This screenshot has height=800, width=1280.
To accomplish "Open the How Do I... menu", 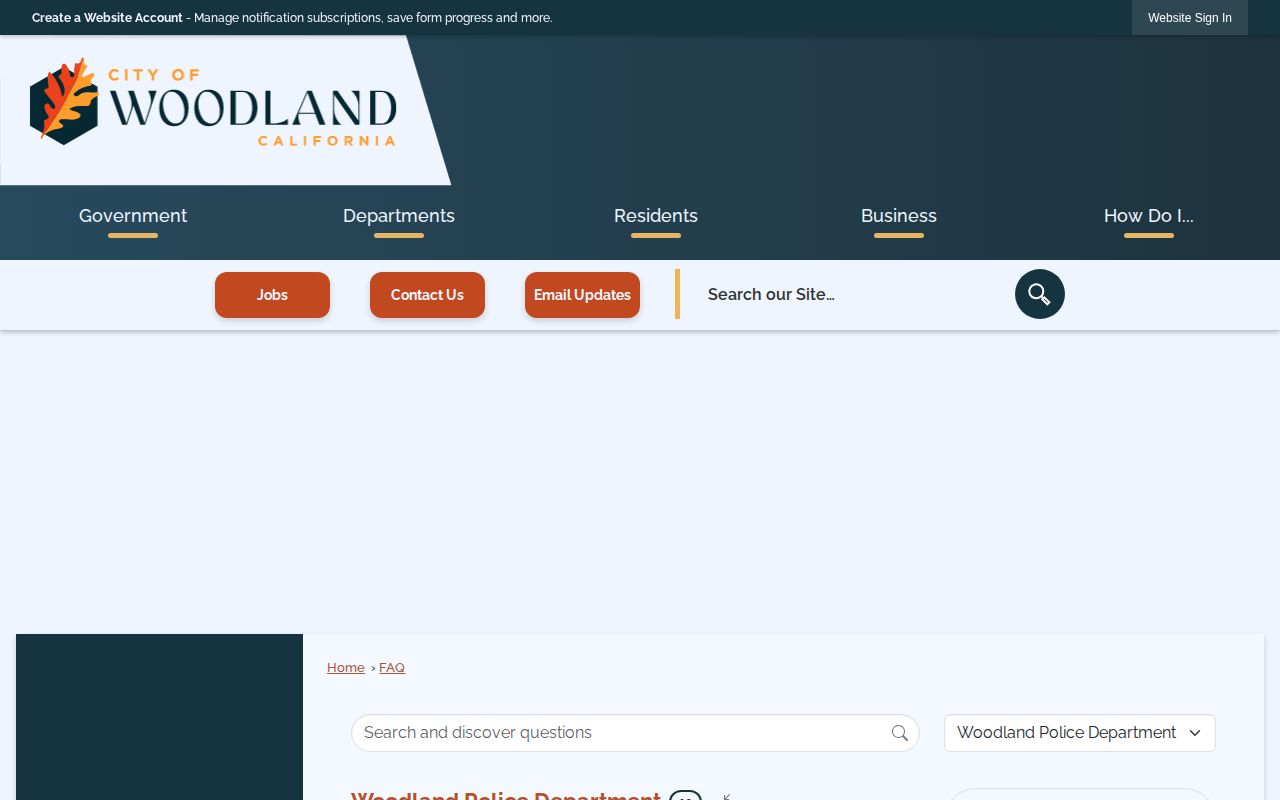I will pos(1149,216).
